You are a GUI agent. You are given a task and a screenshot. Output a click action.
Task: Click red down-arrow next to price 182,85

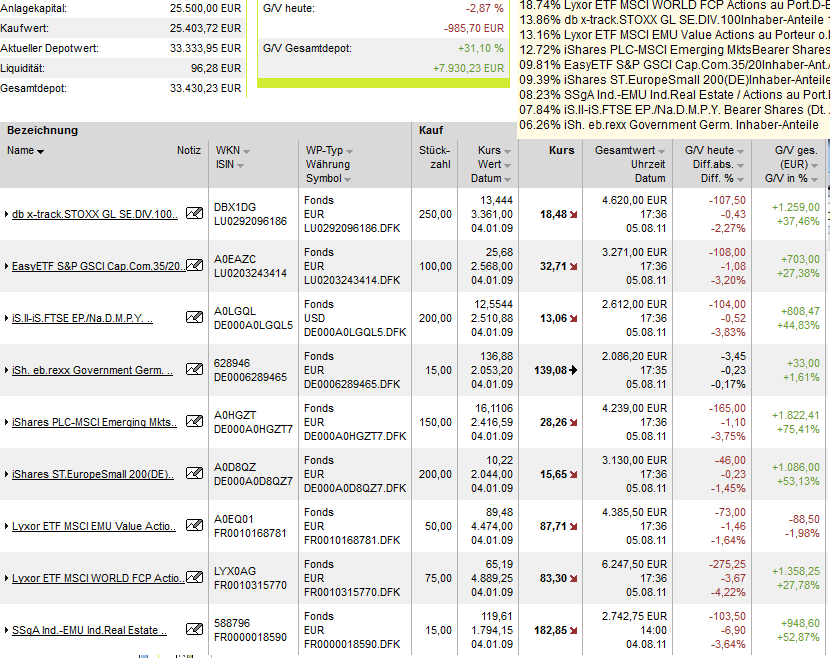[x=573, y=630]
